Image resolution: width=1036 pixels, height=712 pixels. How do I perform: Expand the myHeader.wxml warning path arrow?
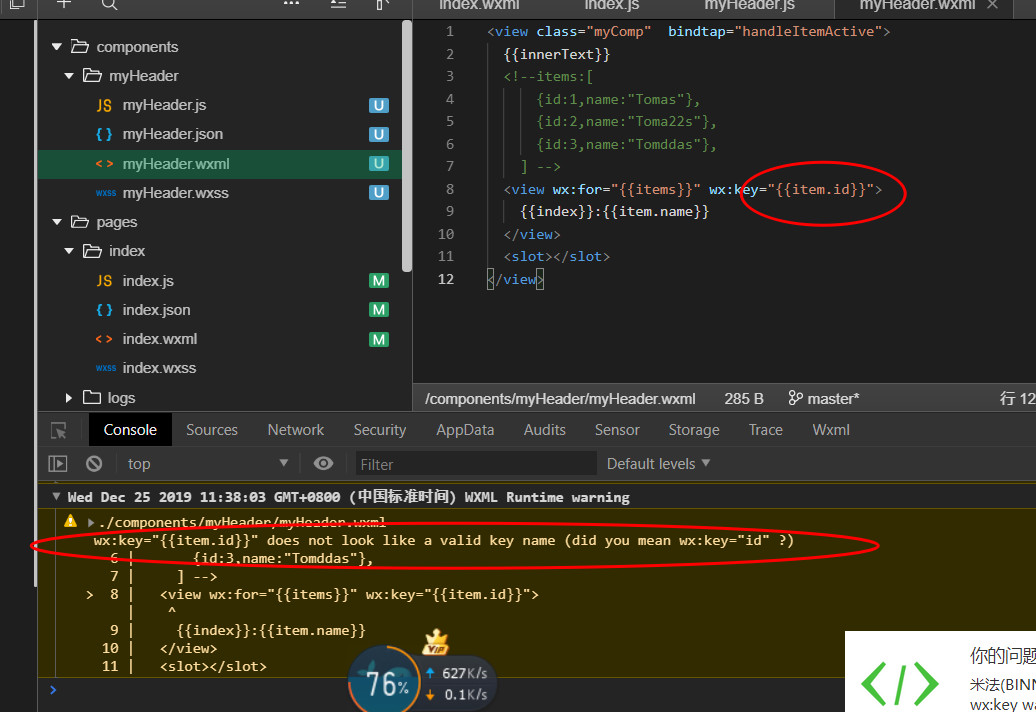click(91, 522)
